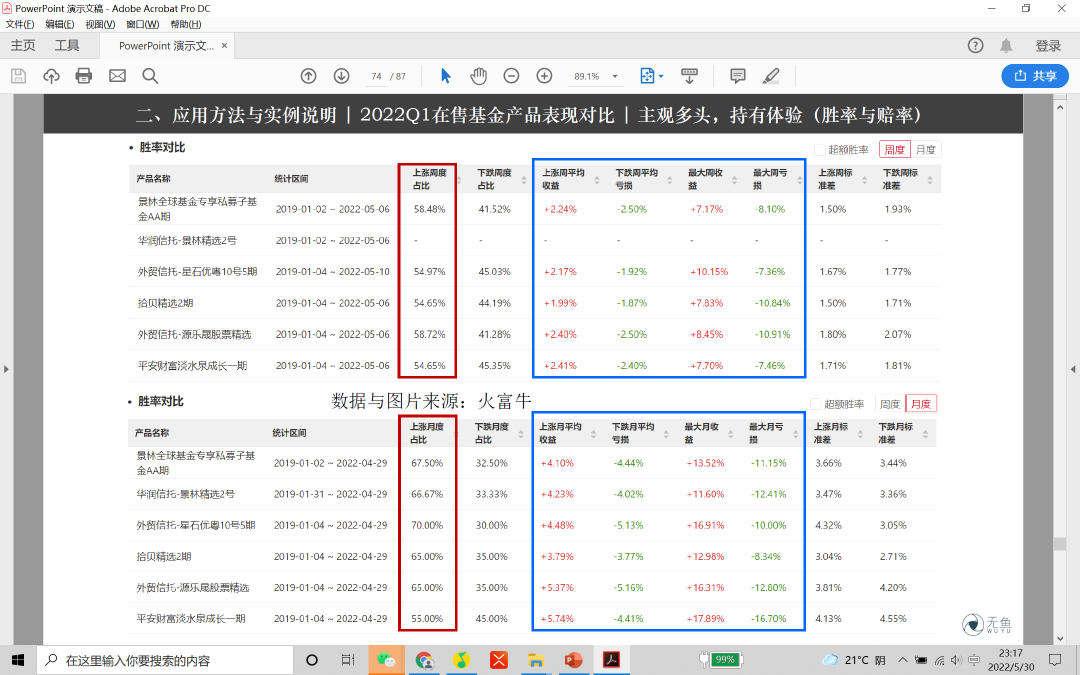The height and width of the screenshot is (675, 1080).
Task: Open PowerPoint from taskbar
Action: coord(573,660)
